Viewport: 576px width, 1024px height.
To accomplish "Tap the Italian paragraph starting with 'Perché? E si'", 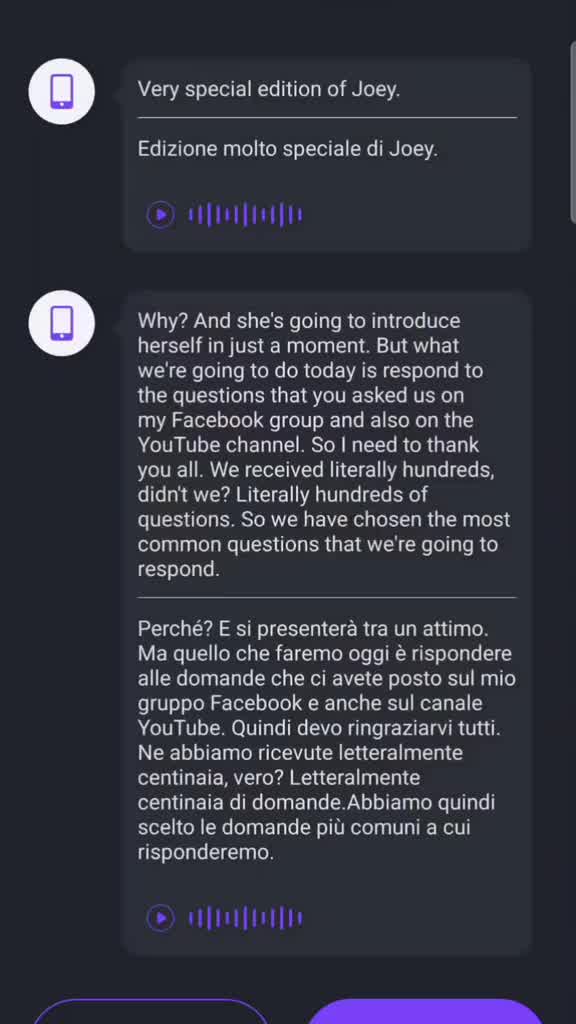I will (327, 741).
